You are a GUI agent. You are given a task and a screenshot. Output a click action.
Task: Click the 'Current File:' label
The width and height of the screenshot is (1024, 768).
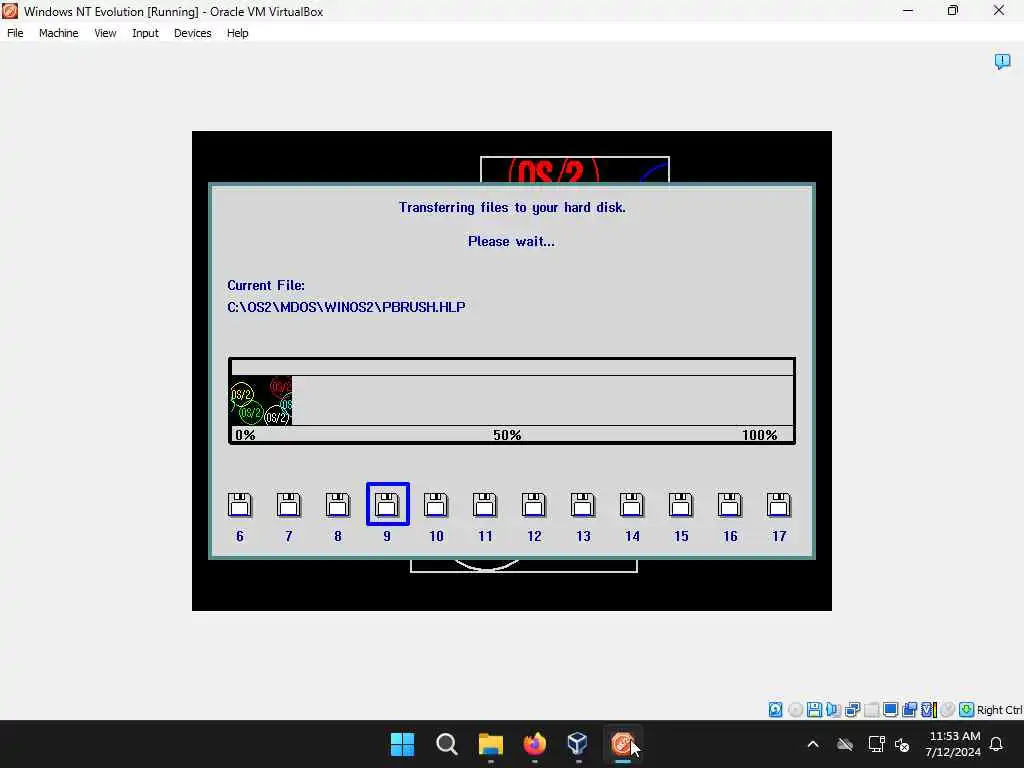click(x=266, y=285)
